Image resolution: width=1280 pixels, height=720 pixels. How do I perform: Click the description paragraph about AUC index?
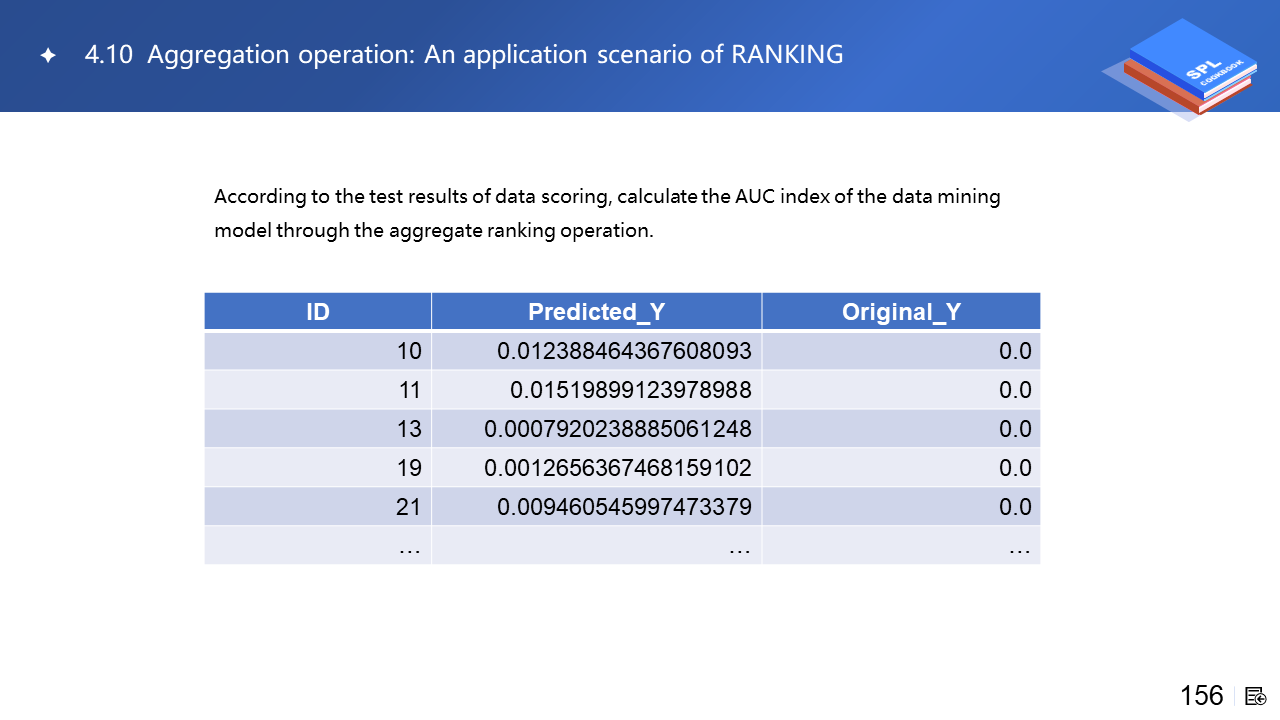click(607, 213)
